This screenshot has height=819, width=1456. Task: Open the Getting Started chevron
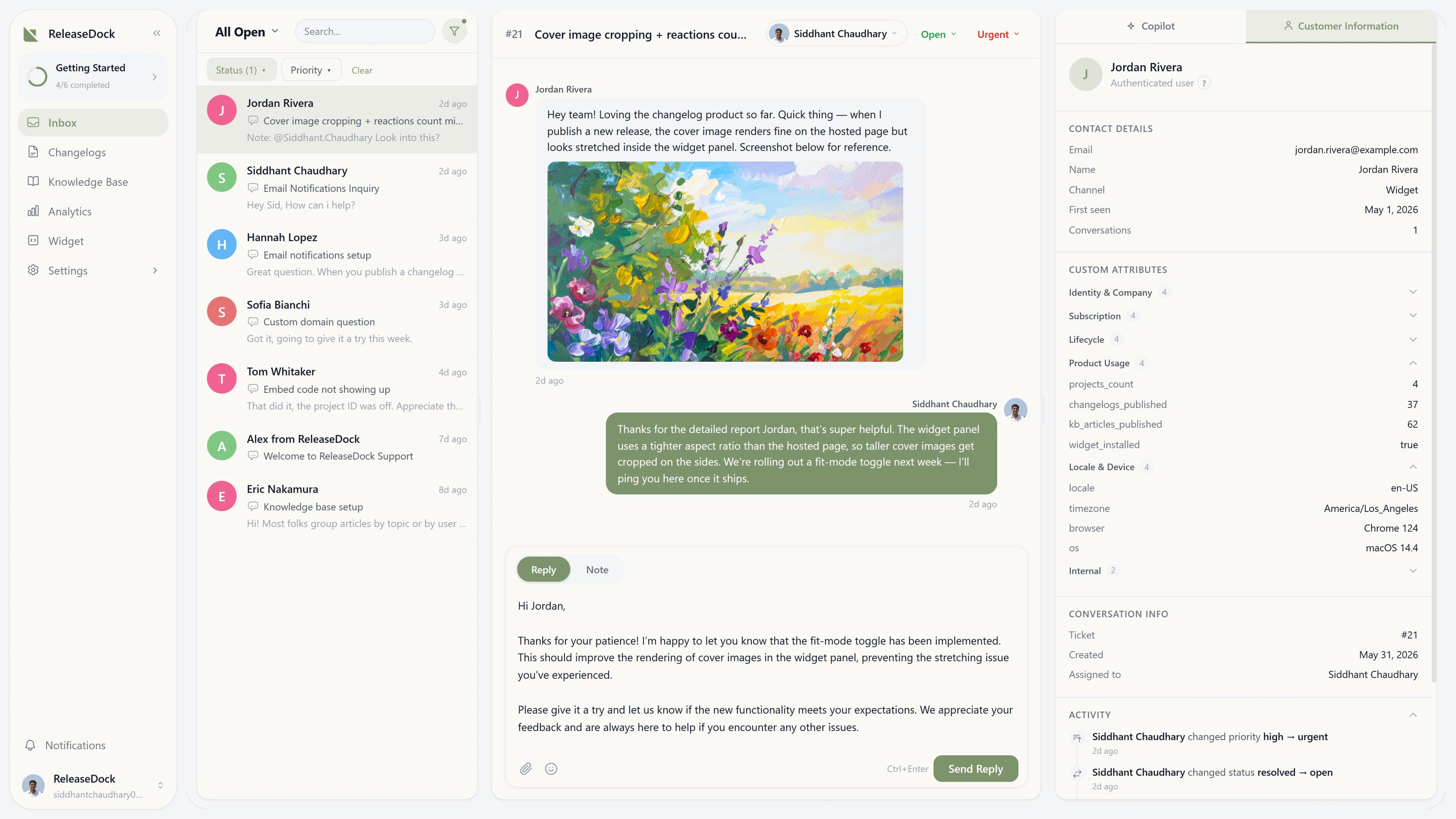click(155, 76)
